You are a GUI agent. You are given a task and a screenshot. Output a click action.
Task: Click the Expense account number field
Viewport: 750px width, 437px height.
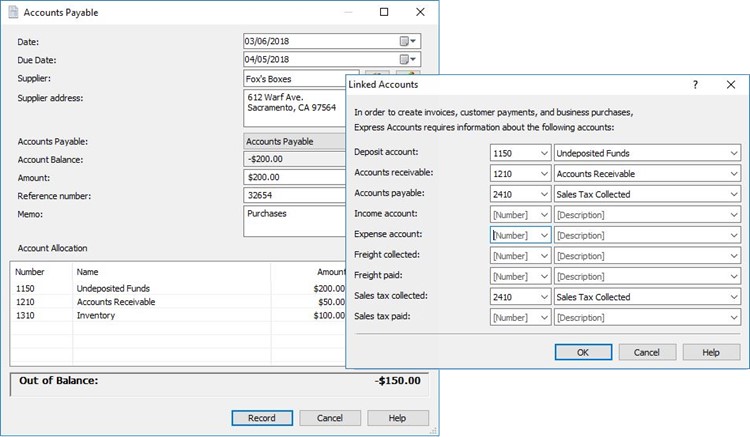tap(514, 235)
